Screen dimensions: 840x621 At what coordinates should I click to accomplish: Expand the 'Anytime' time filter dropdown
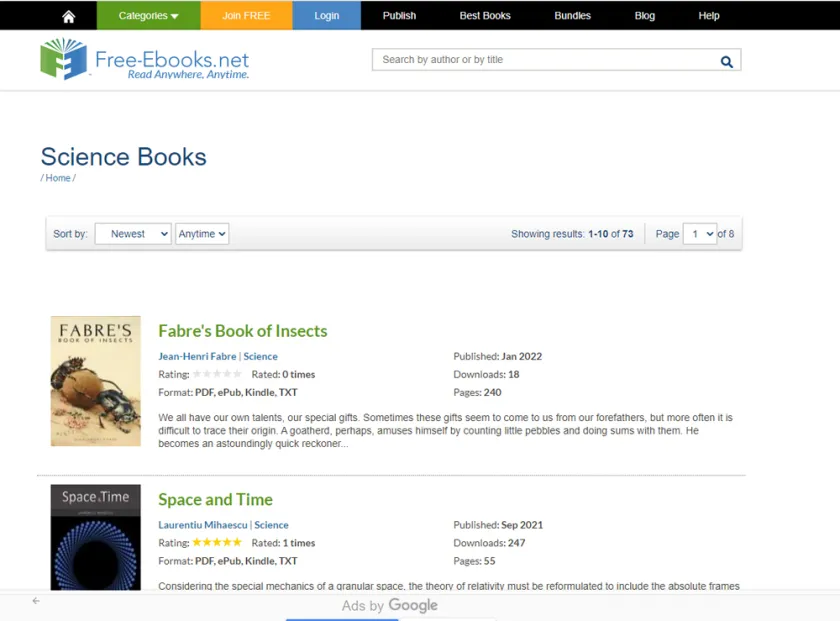coord(202,233)
